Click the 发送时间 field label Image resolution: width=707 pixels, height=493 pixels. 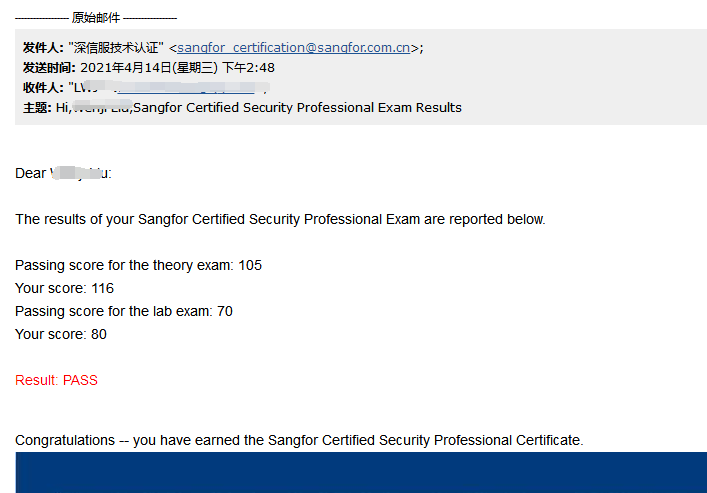[x=49, y=67]
